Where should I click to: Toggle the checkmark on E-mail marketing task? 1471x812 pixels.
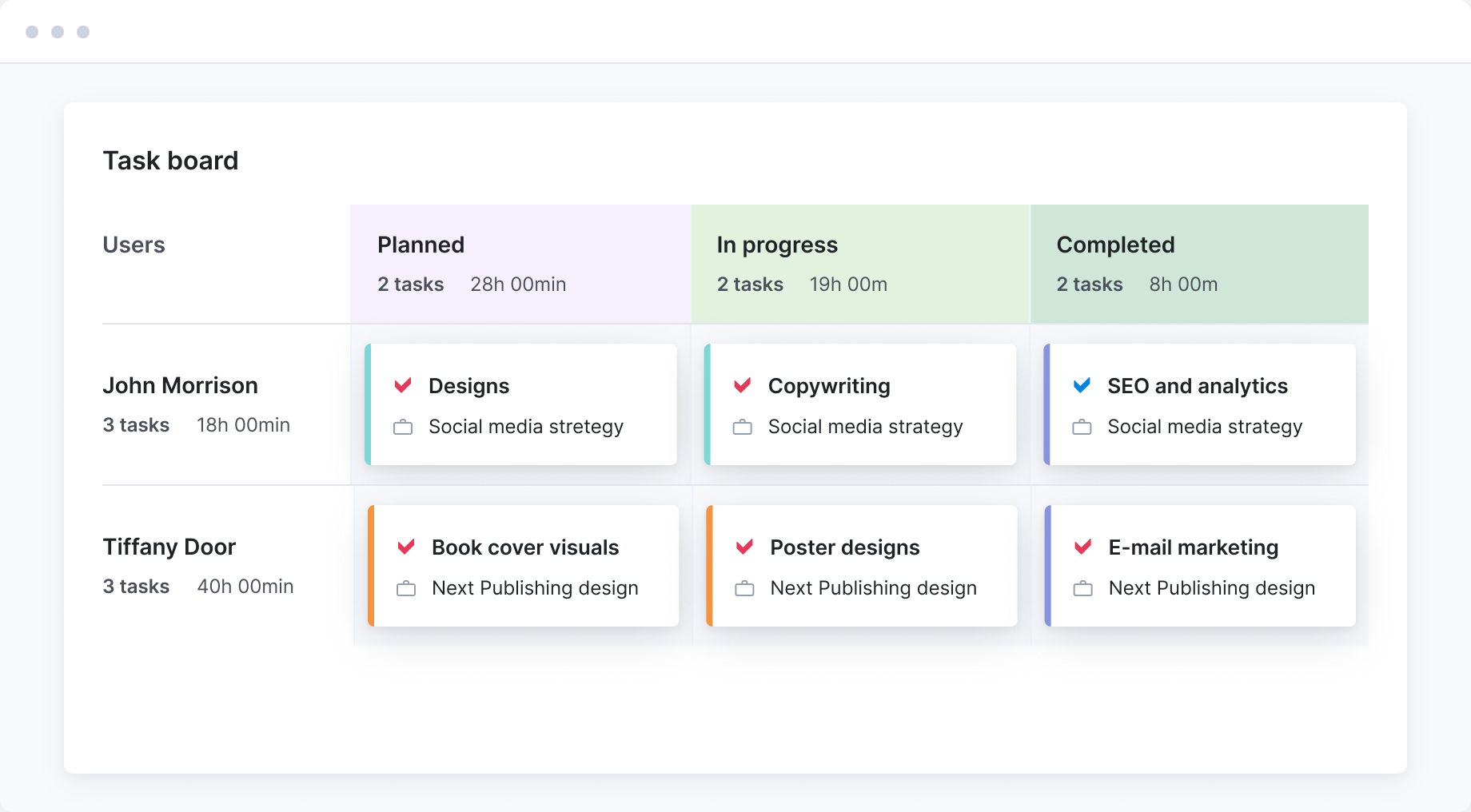point(1082,547)
